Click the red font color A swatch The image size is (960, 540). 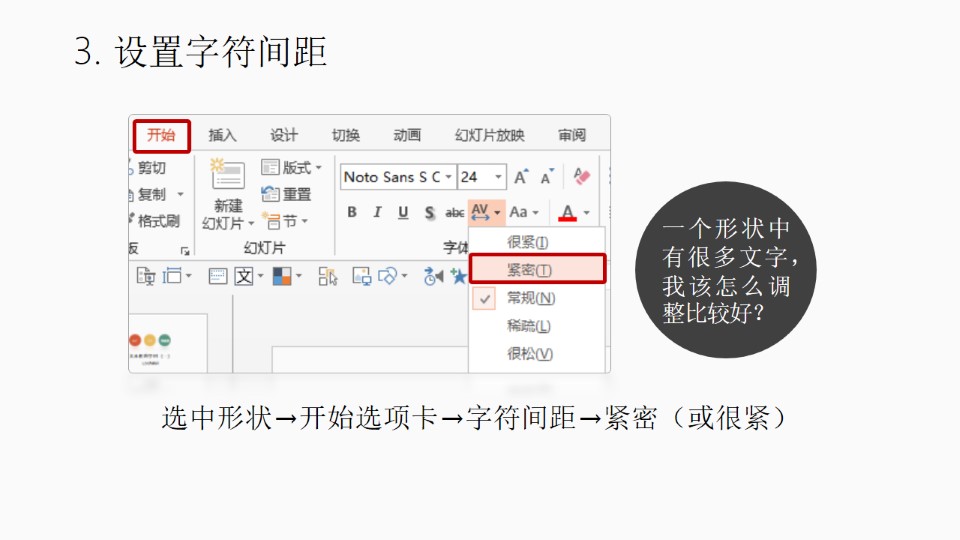coord(567,212)
